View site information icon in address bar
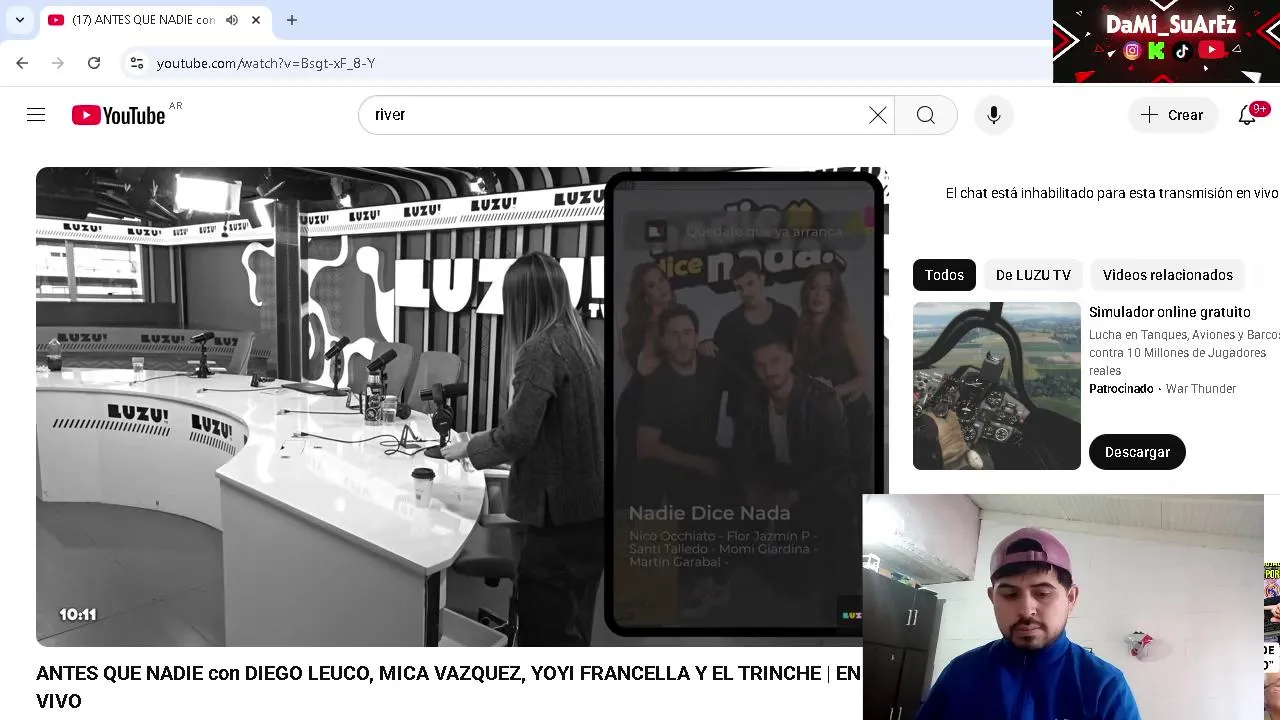Viewport: 1280px width, 720px height. tap(137, 63)
